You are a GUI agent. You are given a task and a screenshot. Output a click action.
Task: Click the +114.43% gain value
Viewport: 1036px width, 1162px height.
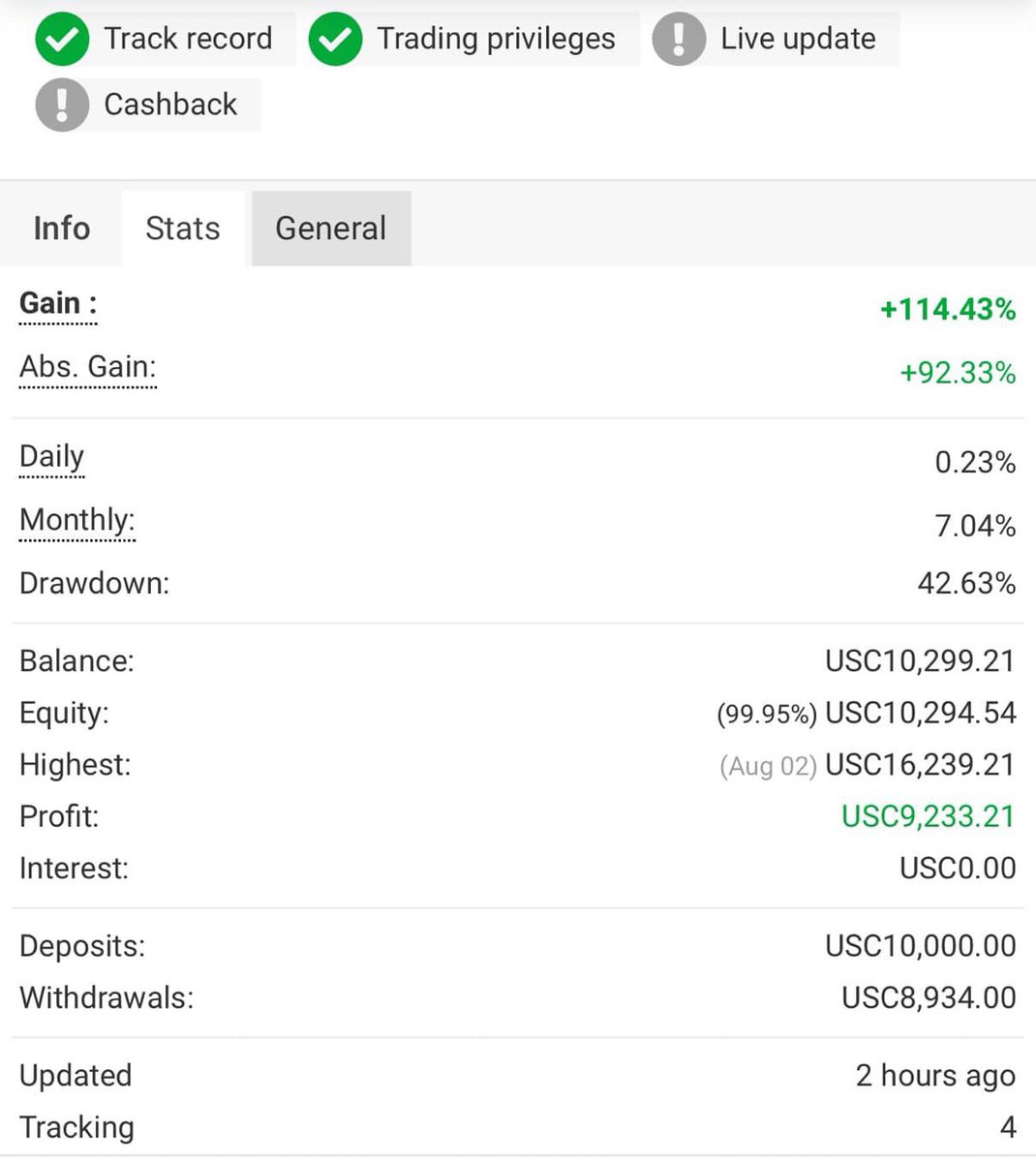click(x=948, y=310)
